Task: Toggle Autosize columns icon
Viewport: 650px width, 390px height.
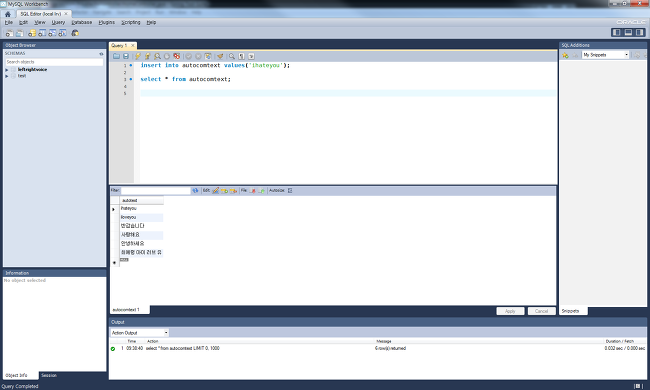Action: pyautogui.click(x=290, y=191)
